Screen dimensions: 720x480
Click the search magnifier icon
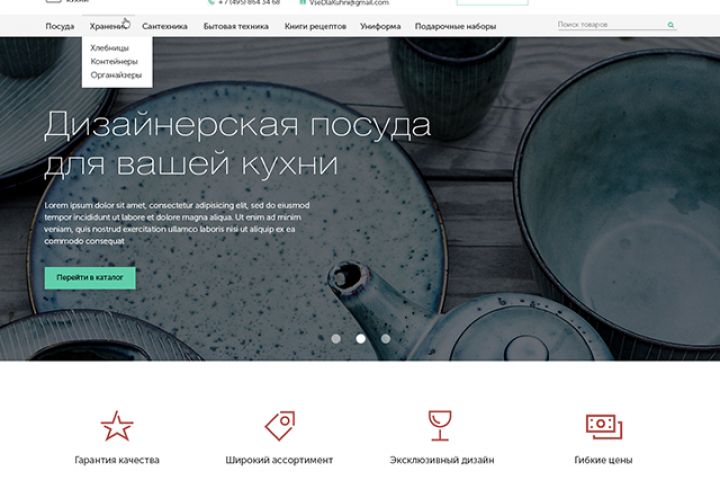coord(671,25)
